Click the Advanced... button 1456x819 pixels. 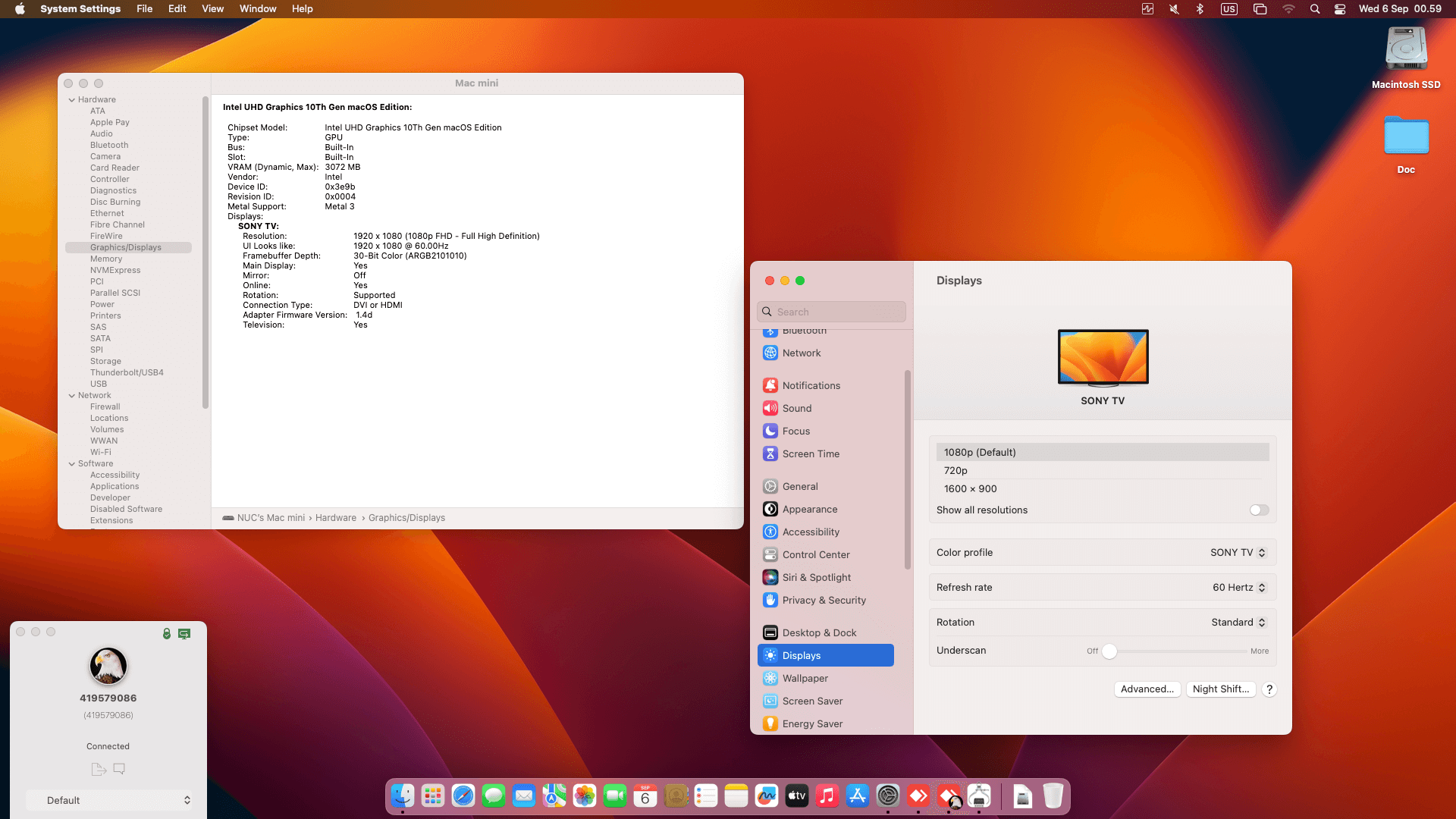(x=1147, y=689)
